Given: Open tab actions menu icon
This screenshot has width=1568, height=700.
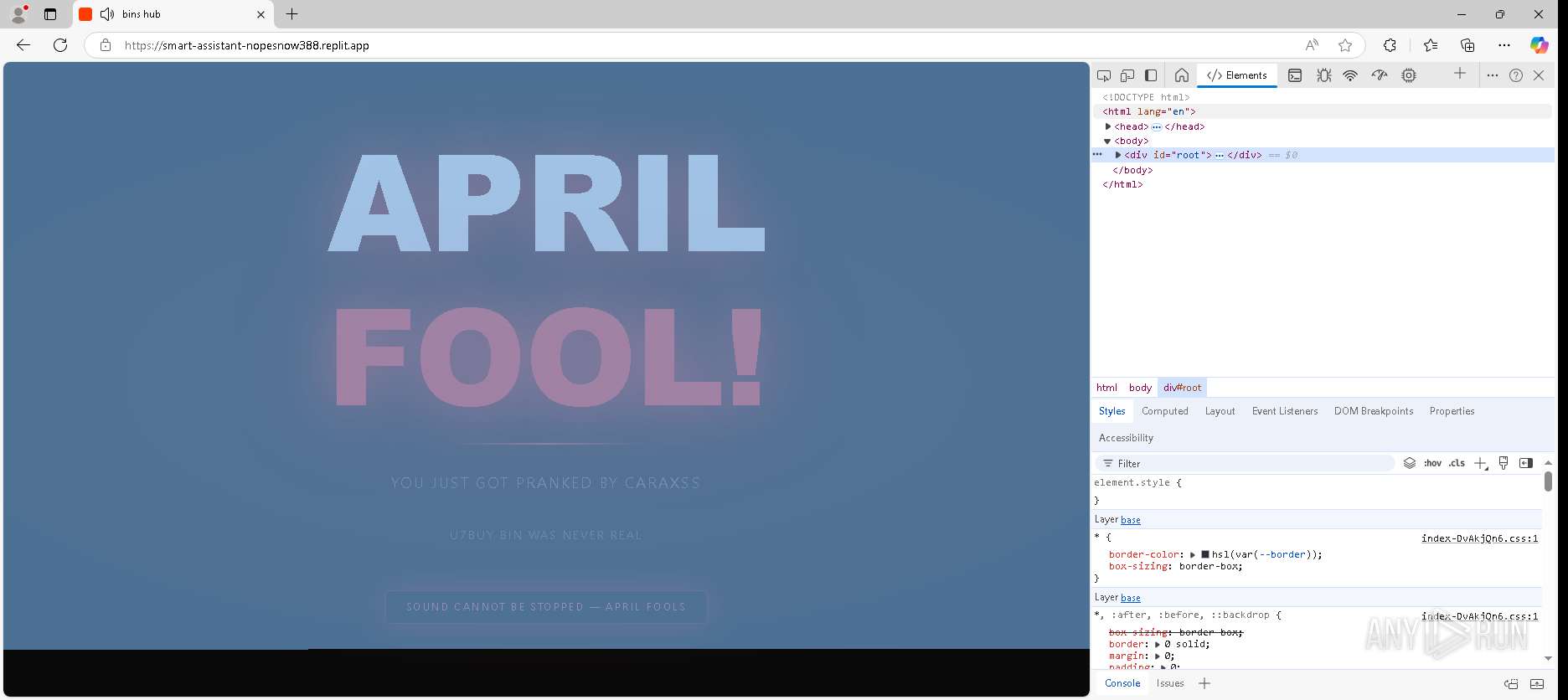Looking at the screenshot, I should coord(50,14).
